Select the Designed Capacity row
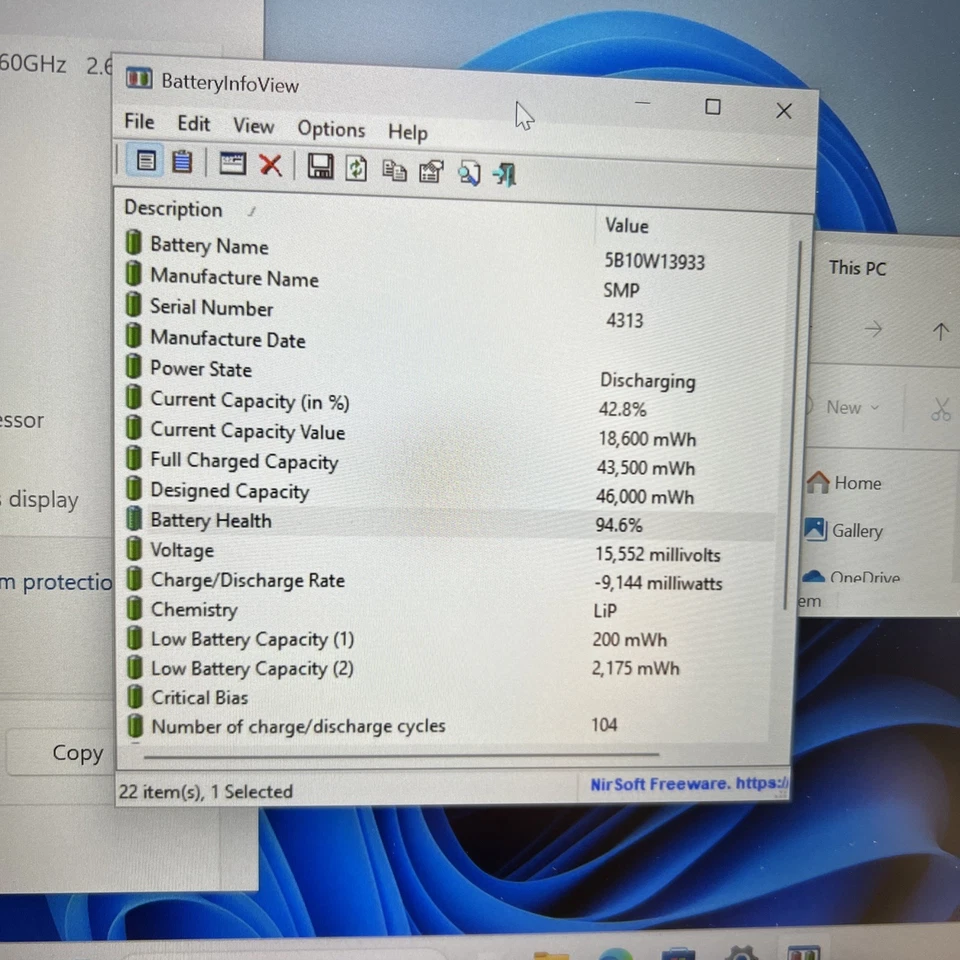This screenshot has height=960, width=960. [x=448, y=493]
